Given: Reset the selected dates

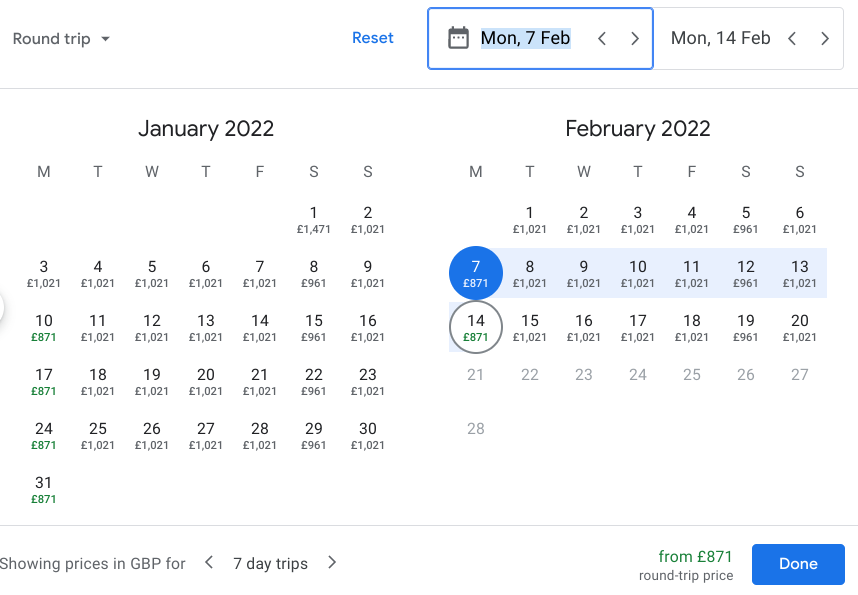Looking at the screenshot, I should [x=373, y=38].
